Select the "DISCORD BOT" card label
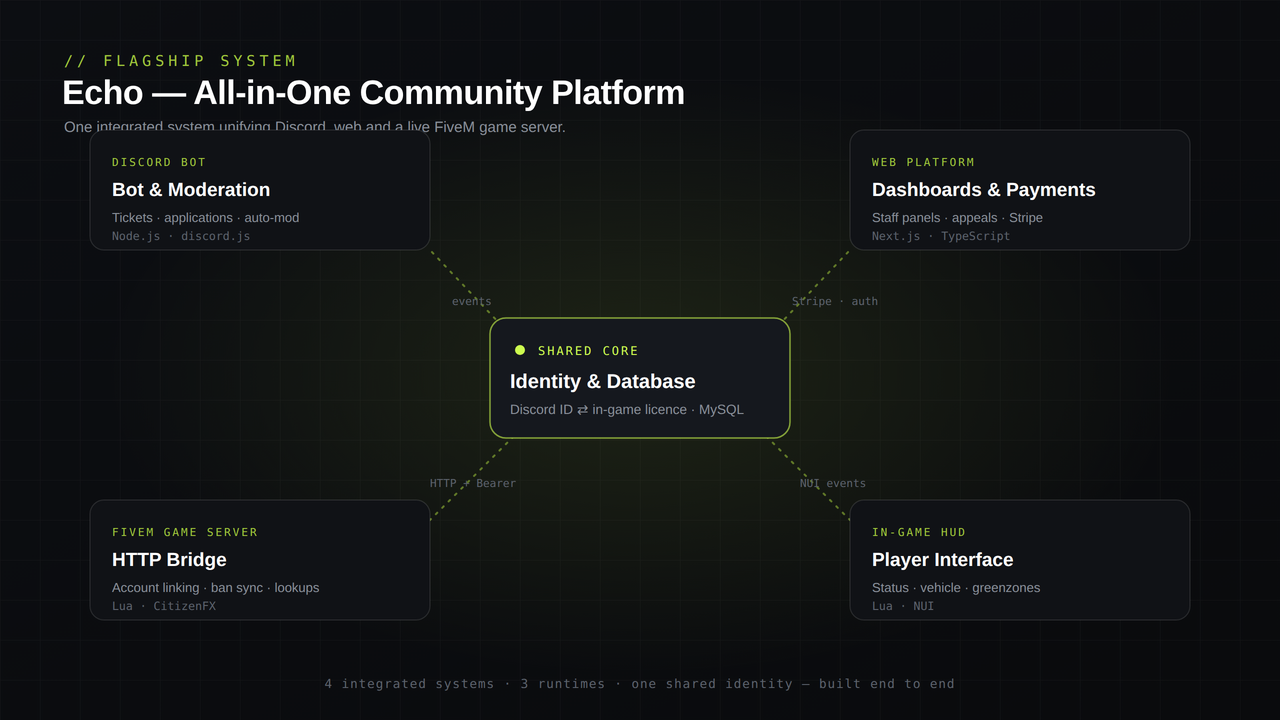This screenshot has width=1280, height=720. coord(159,162)
